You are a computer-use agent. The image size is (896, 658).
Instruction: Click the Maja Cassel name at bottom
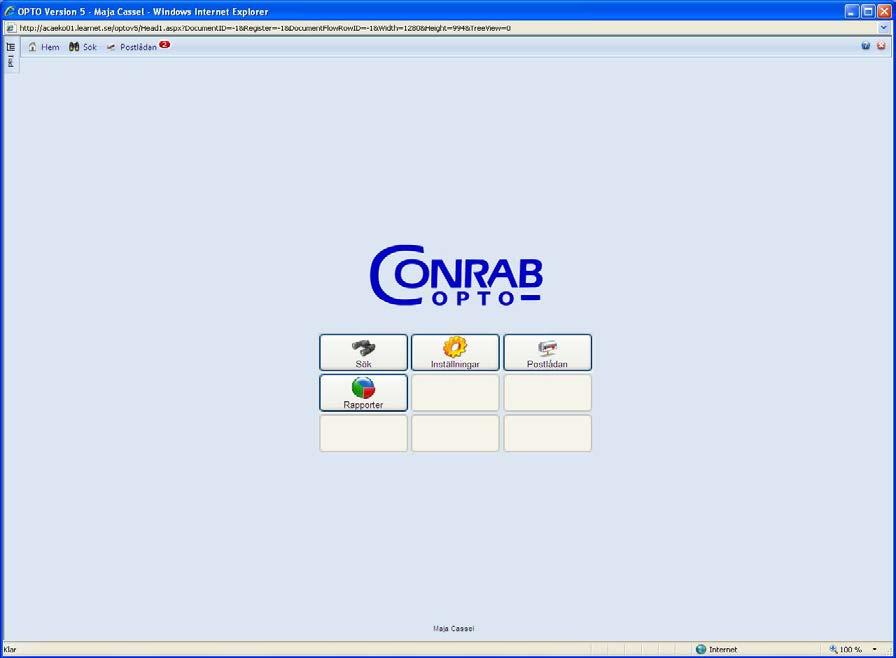coord(454,628)
